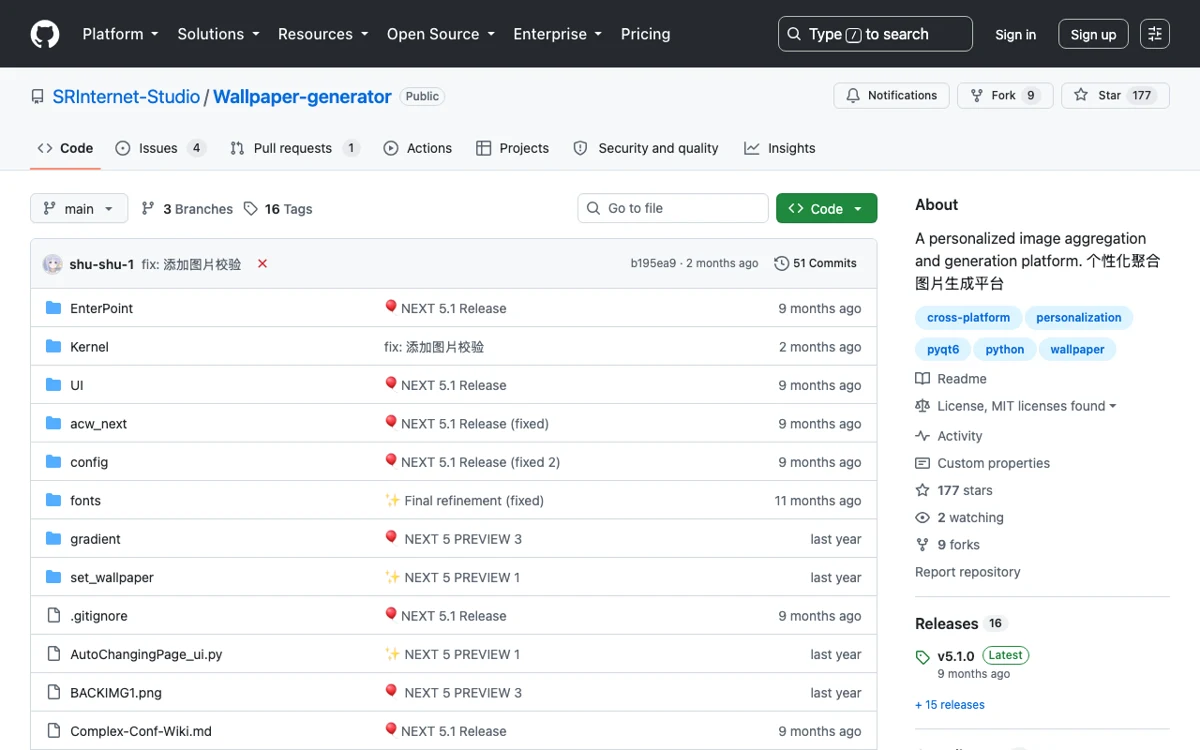Click the failed status X icon
Image resolution: width=1200 pixels, height=750 pixels.
tap(262, 264)
